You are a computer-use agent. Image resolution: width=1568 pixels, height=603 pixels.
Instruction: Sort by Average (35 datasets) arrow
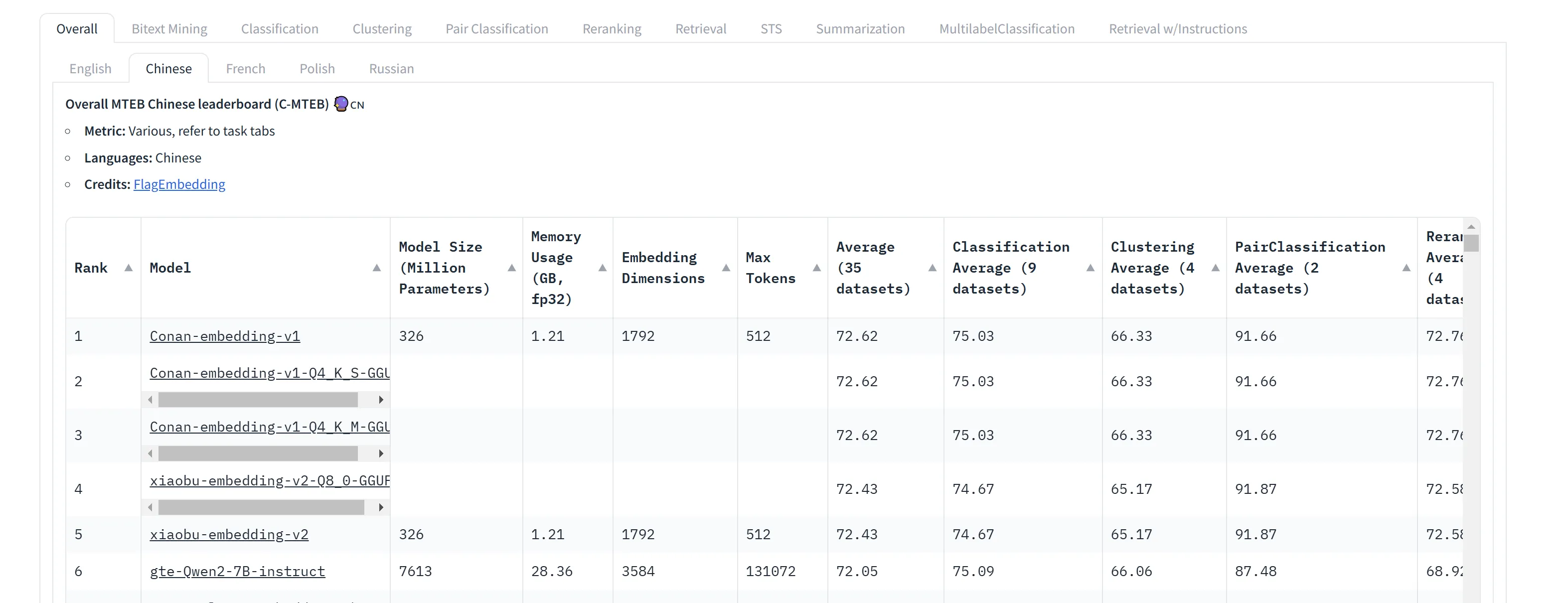(933, 268)
